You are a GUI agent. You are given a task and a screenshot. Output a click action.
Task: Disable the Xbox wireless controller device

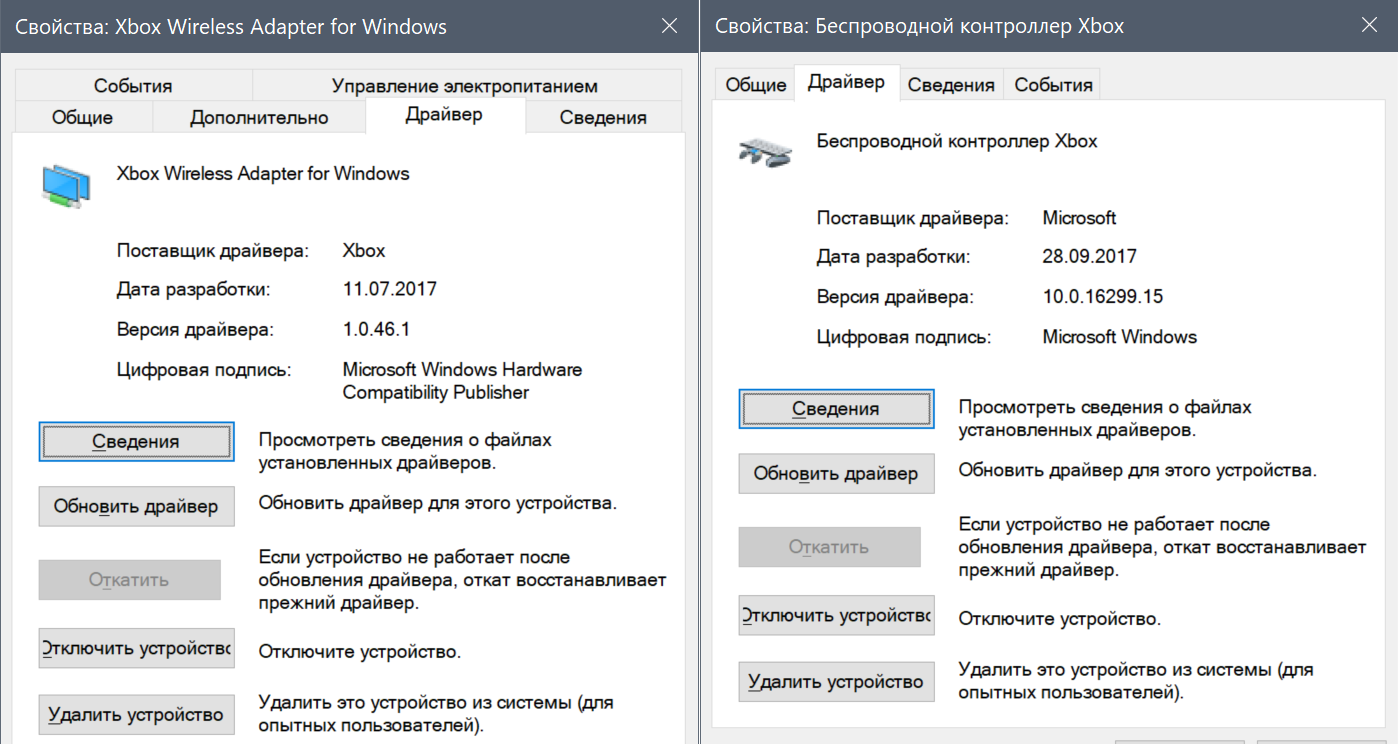(835, 616)
